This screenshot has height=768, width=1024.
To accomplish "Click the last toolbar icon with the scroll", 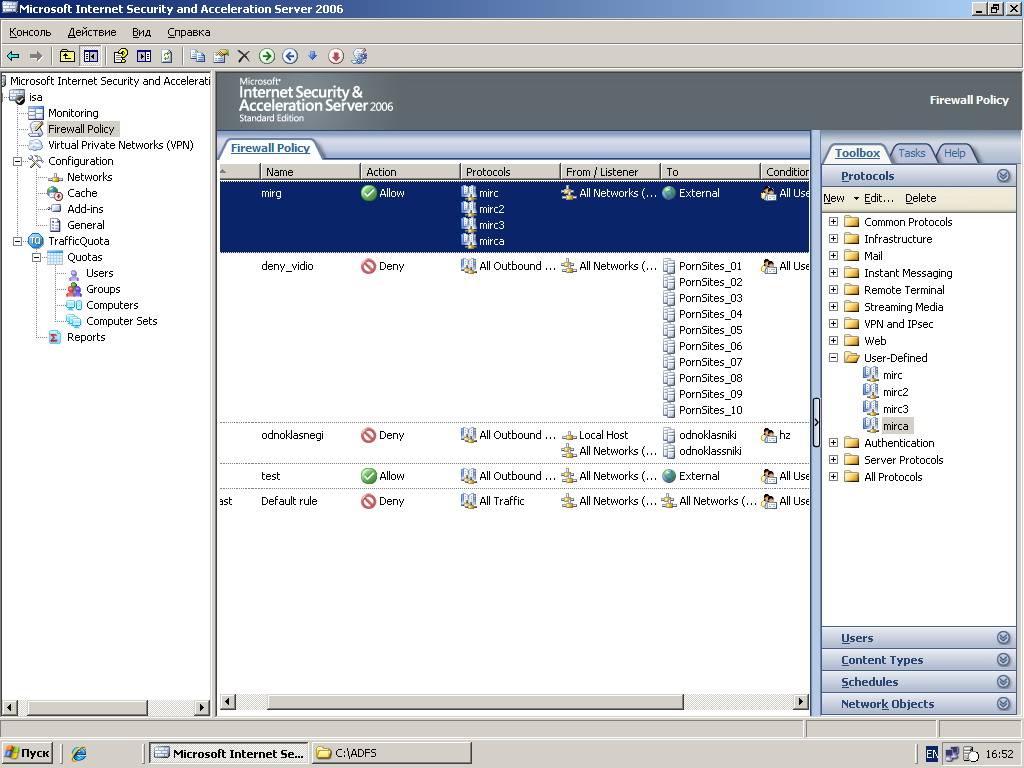I will (359, 56).
